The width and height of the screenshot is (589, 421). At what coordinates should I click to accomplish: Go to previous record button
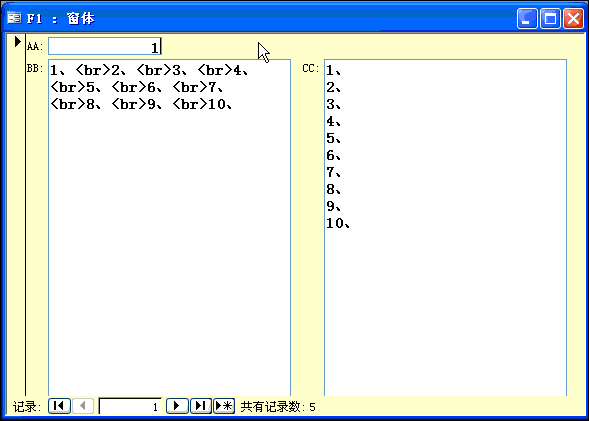pos(83,406)
